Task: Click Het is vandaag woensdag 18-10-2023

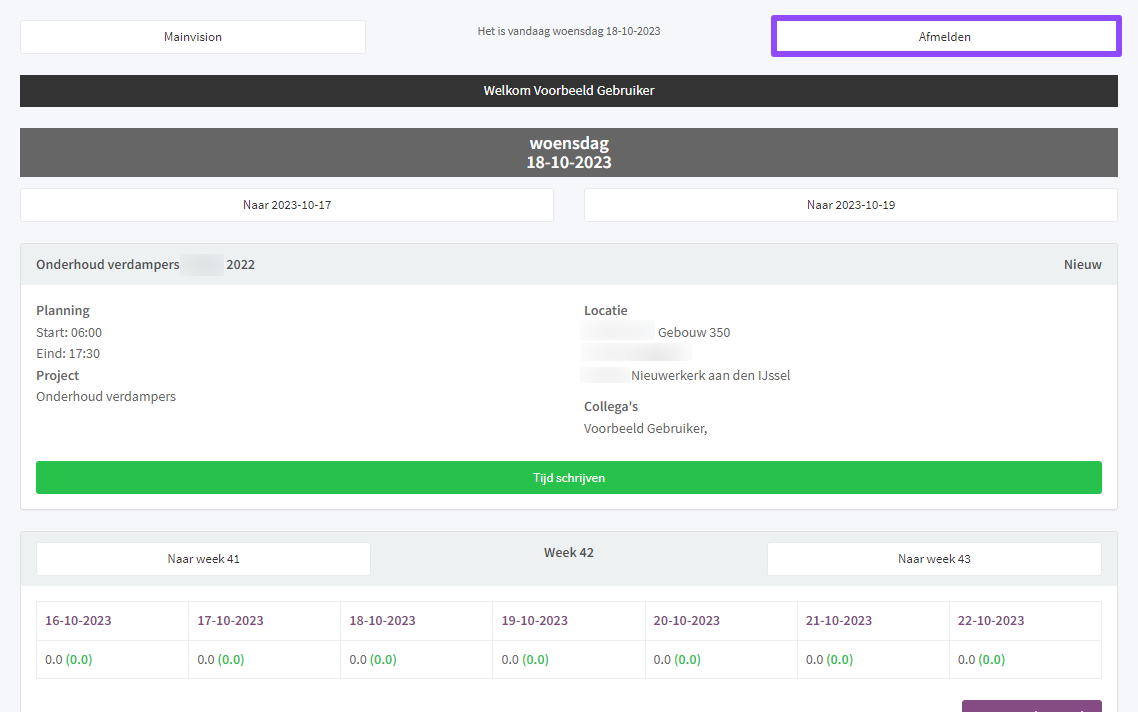Action: pyautogui.click(x=569, y=31)
